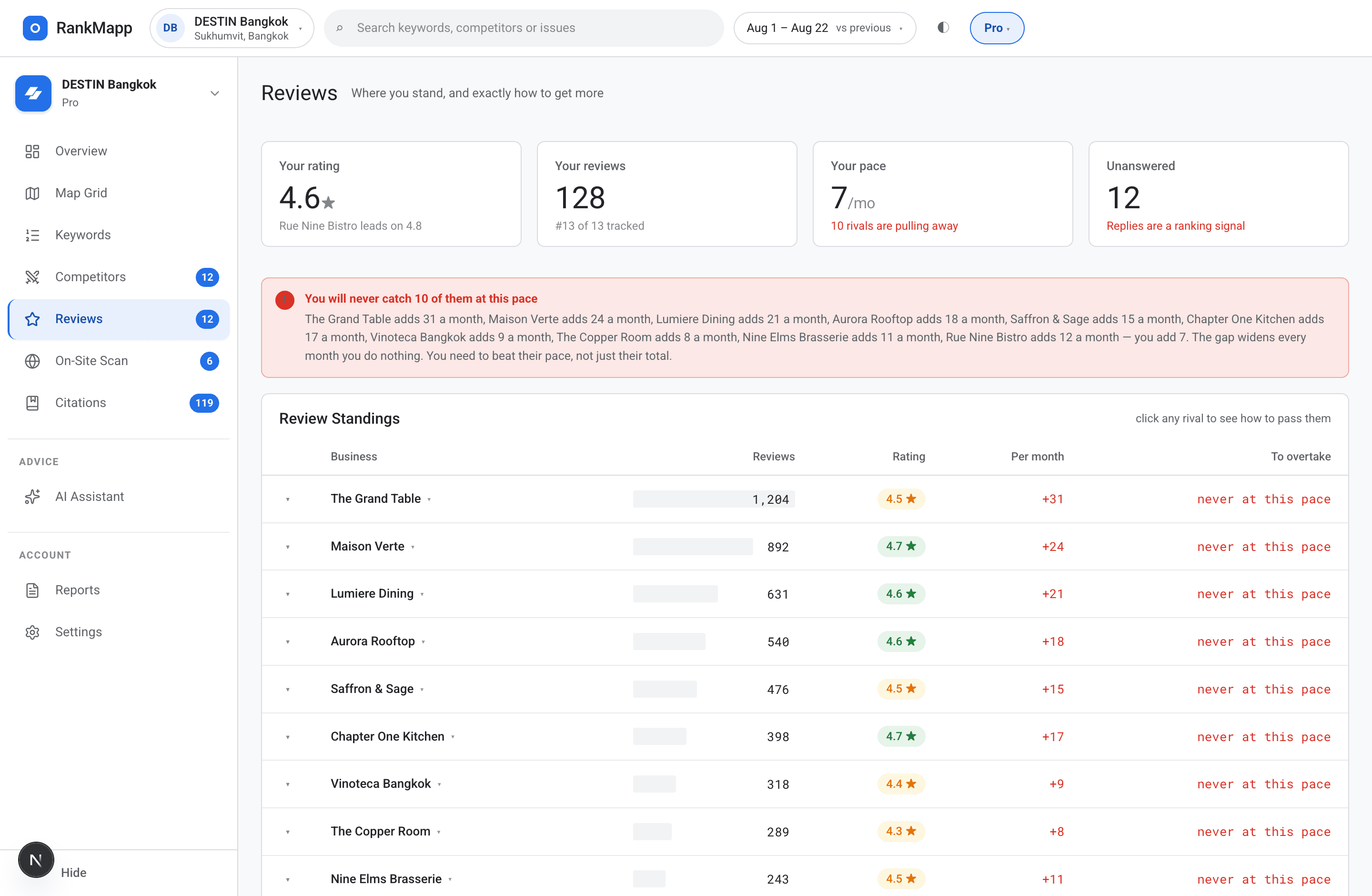Open the AI Assistant page

click(x=119, y=497)
